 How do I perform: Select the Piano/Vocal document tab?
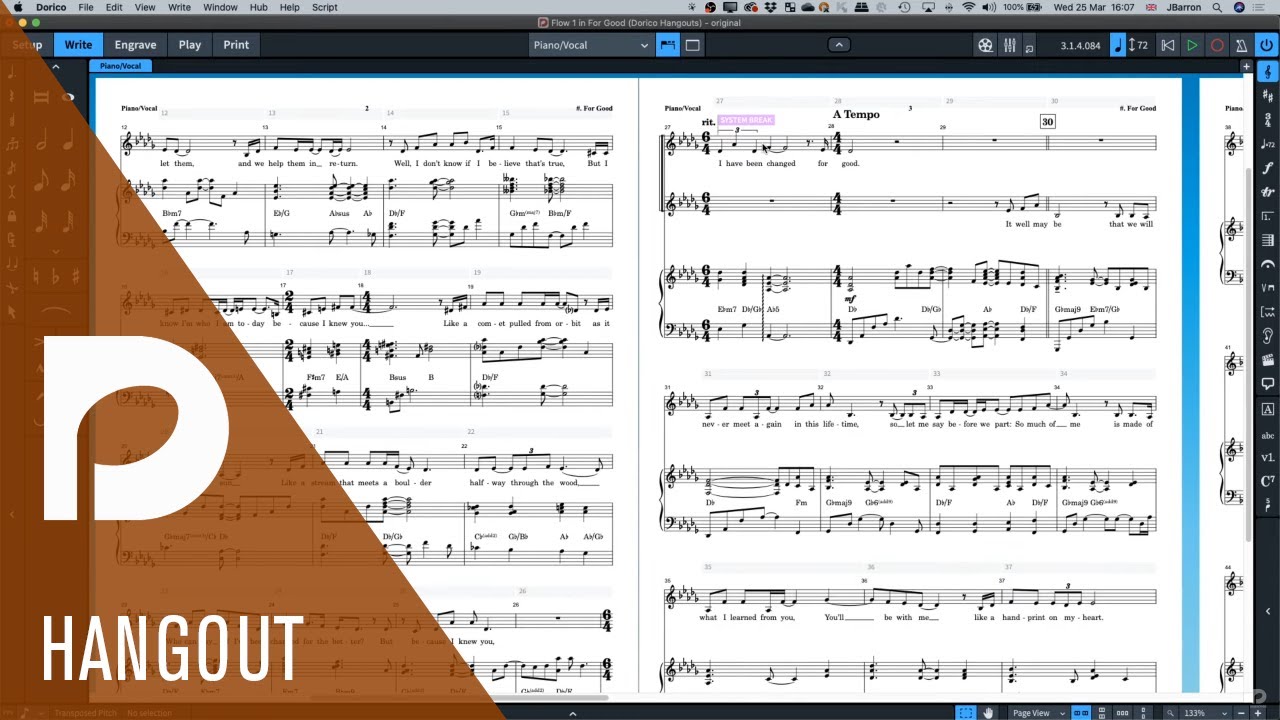tap(120, 66)
